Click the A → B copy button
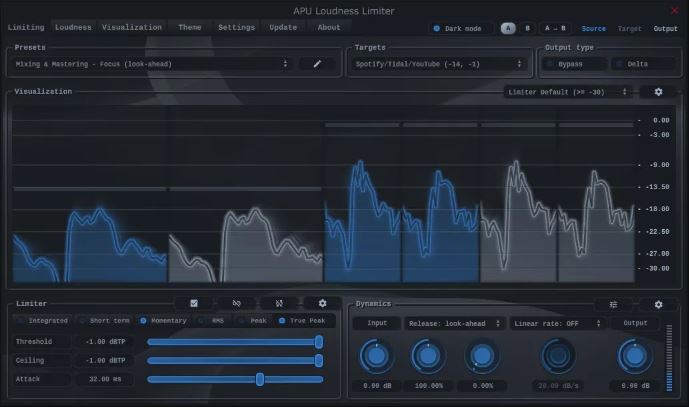 [x=555, y=28]
